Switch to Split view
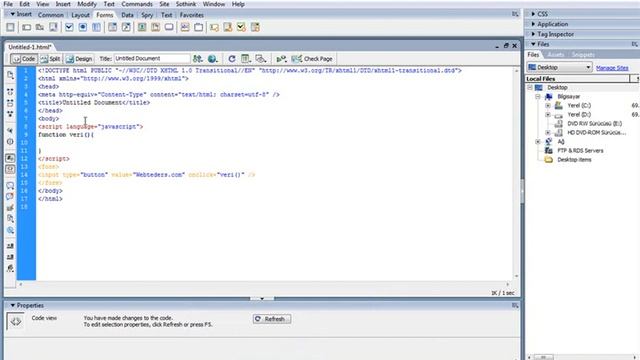This screenshot has width=640, height=360. coord(50,59)
